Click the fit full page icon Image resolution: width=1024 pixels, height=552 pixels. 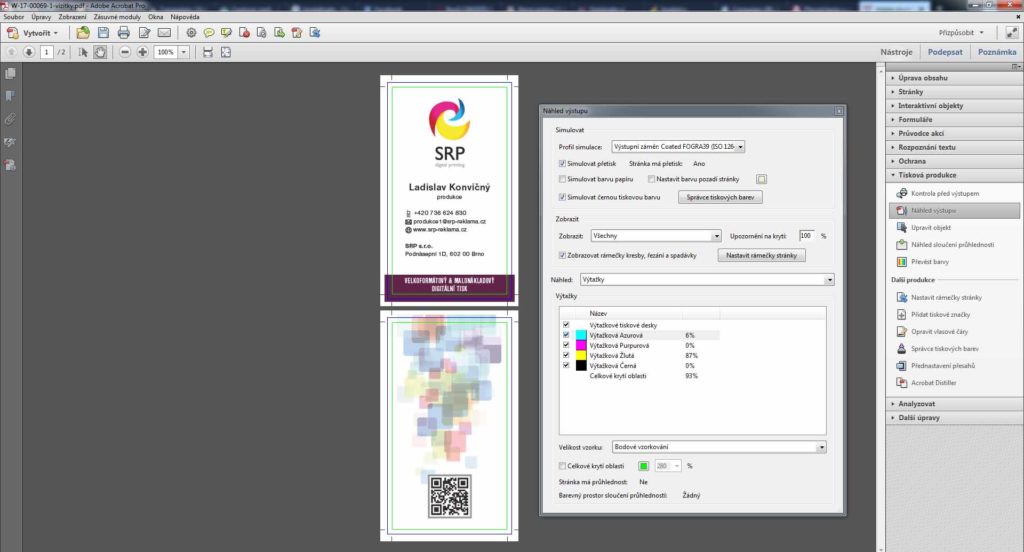pyautogui.click(x=225, y=52)
